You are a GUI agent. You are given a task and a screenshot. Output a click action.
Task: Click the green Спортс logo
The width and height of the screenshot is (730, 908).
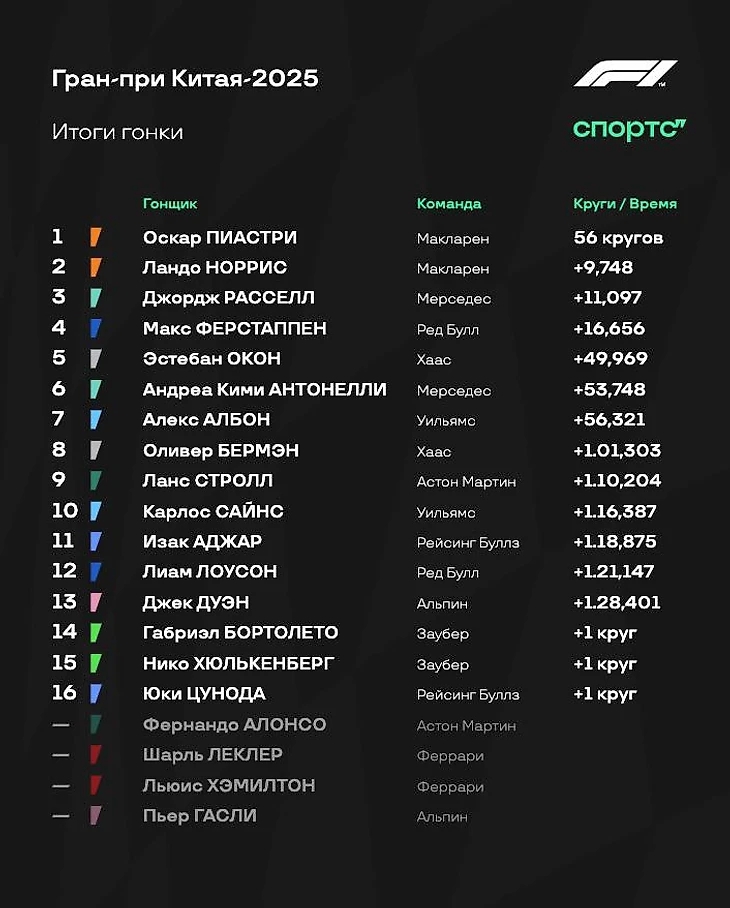tap(629, 129)
